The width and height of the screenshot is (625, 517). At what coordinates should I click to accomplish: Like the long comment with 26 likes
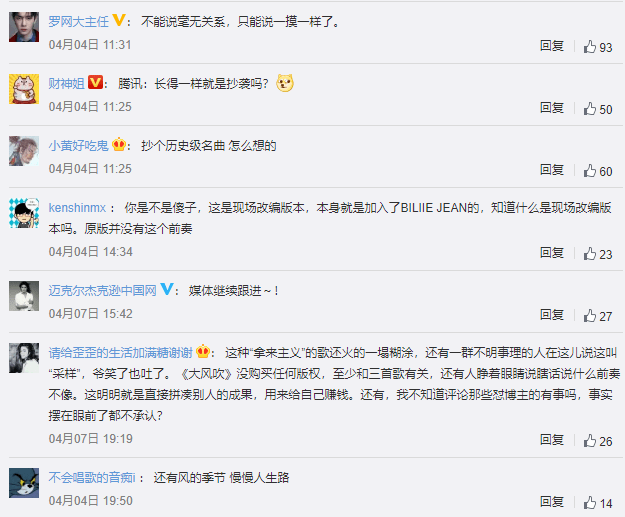(x=597, y=441)
